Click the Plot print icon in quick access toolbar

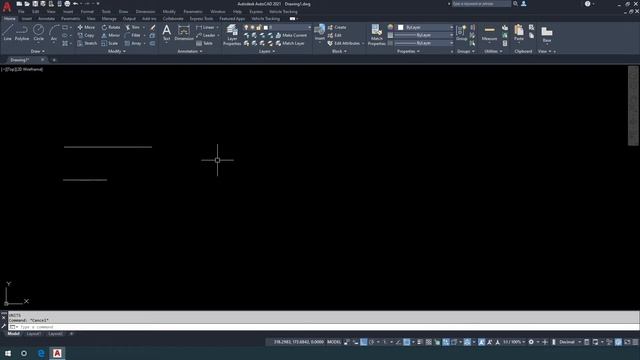pyautogui.click(x=67, y=4)
